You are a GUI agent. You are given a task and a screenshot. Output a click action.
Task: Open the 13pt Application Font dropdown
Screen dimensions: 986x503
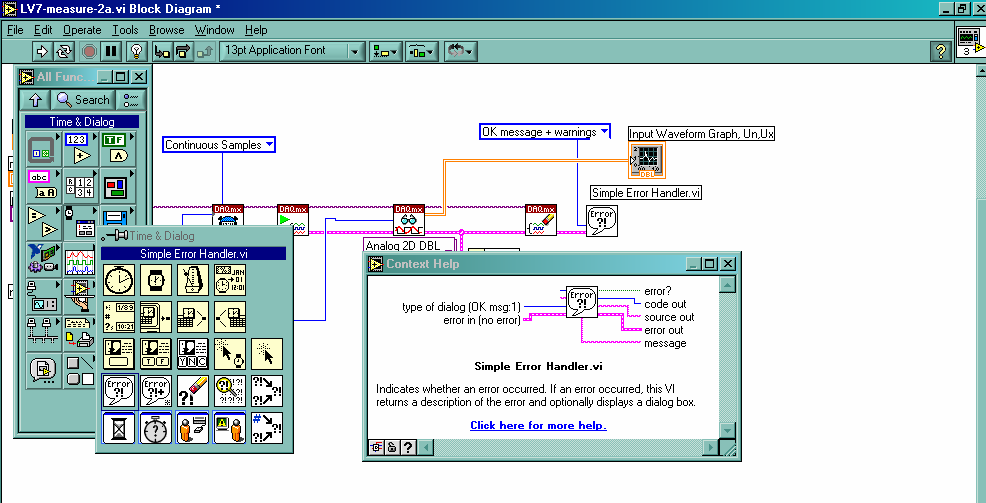tap(292, 51)
